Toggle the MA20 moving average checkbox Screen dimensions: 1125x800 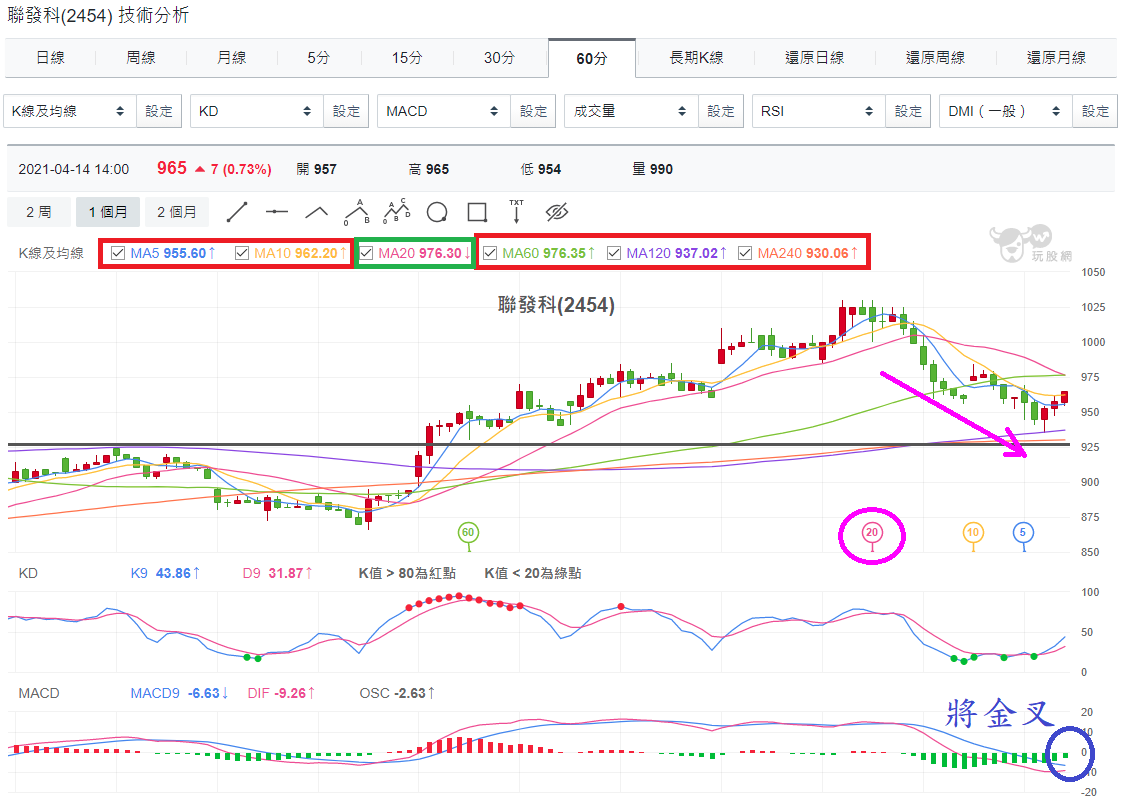[x=366, y=253]
